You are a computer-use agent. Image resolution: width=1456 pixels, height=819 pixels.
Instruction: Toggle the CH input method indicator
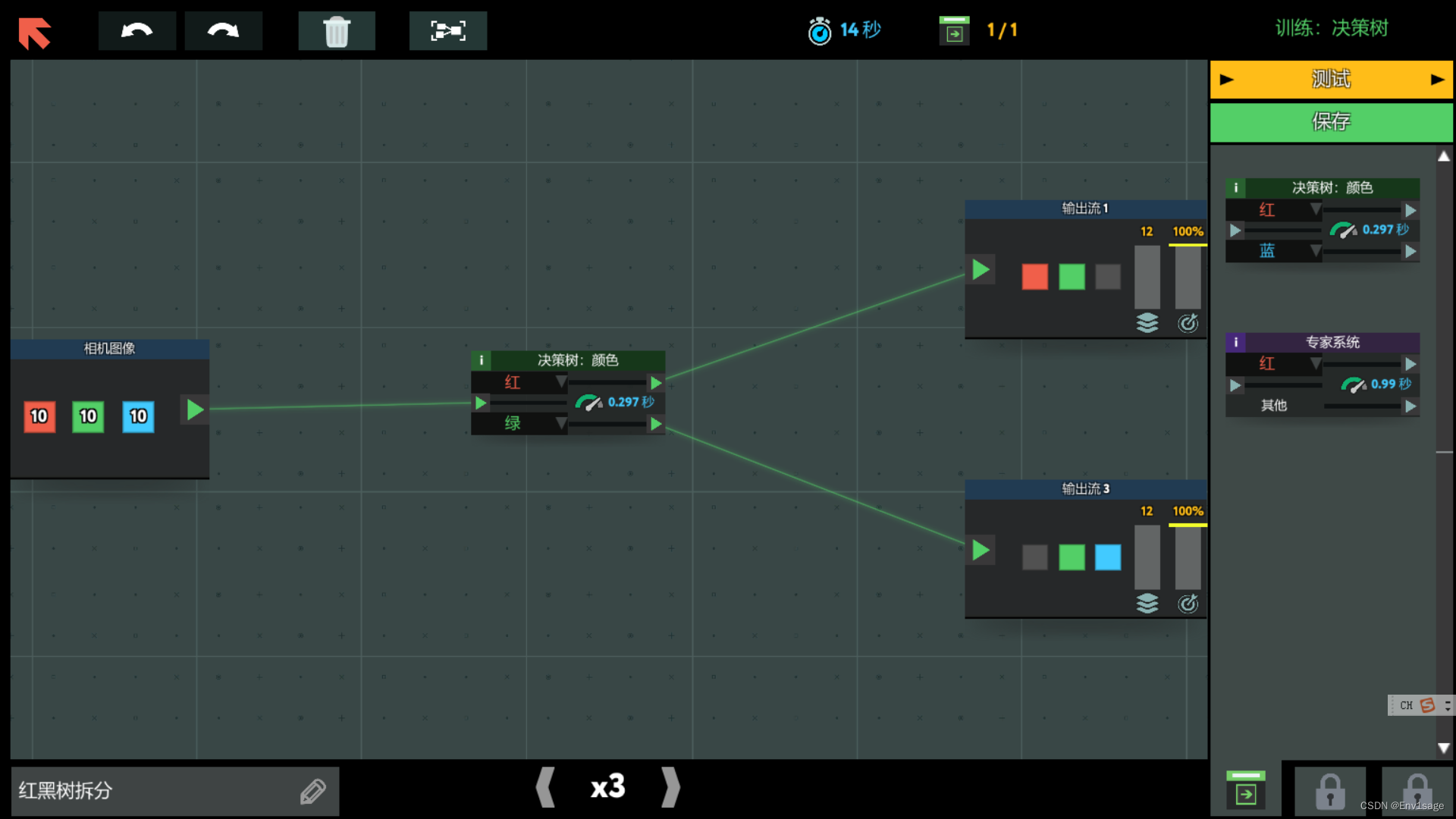(1407, 705)
